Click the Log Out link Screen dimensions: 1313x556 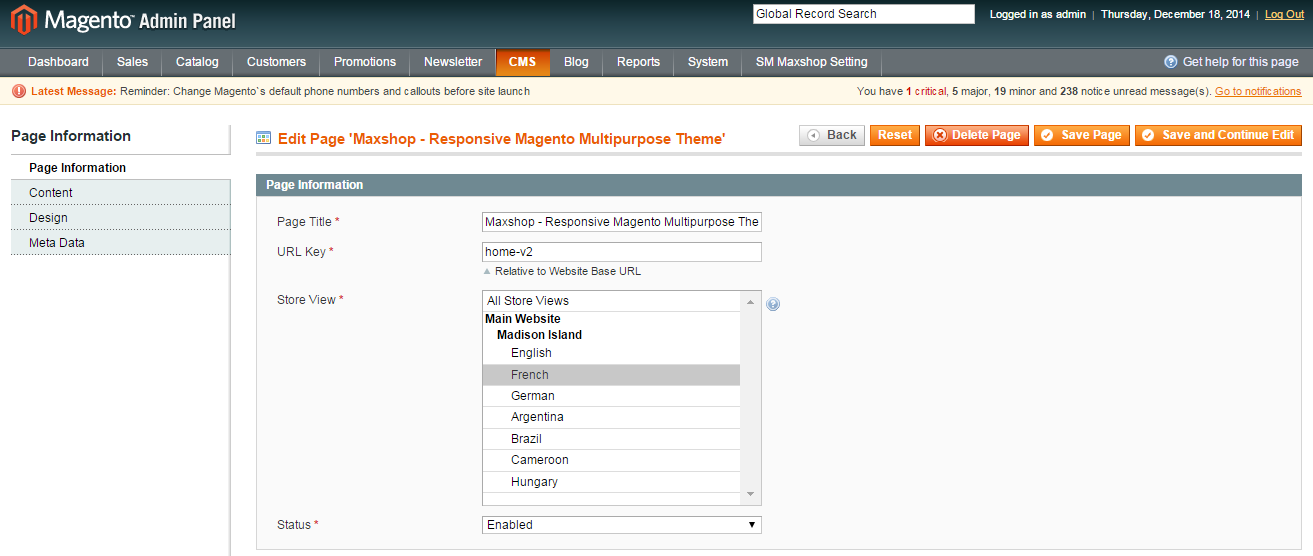tap(1284, 14)
